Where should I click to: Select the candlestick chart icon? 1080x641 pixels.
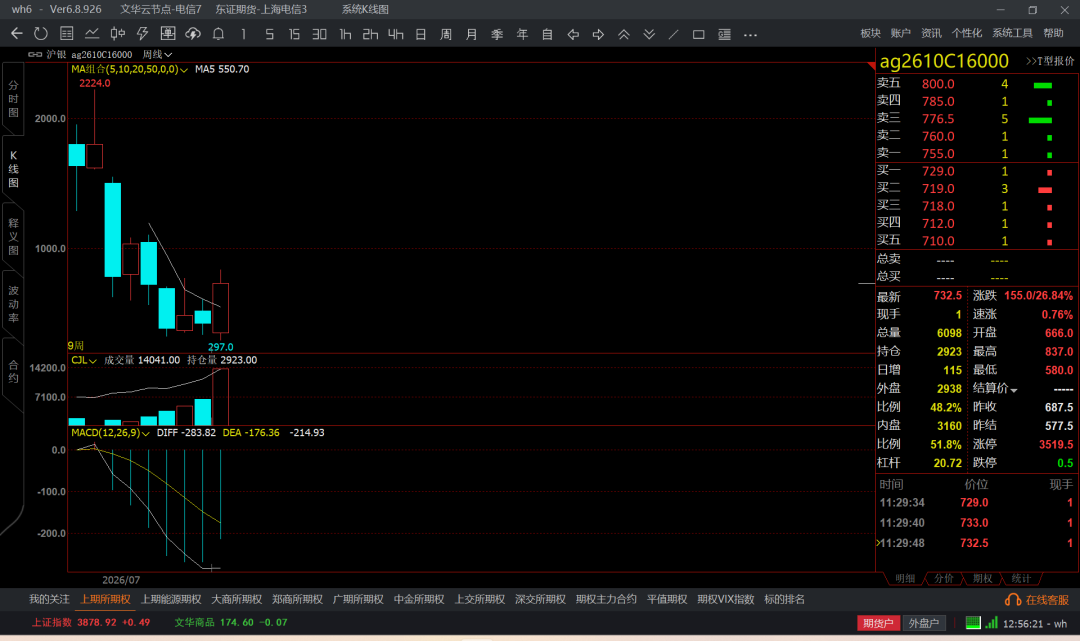click(118, 34)
